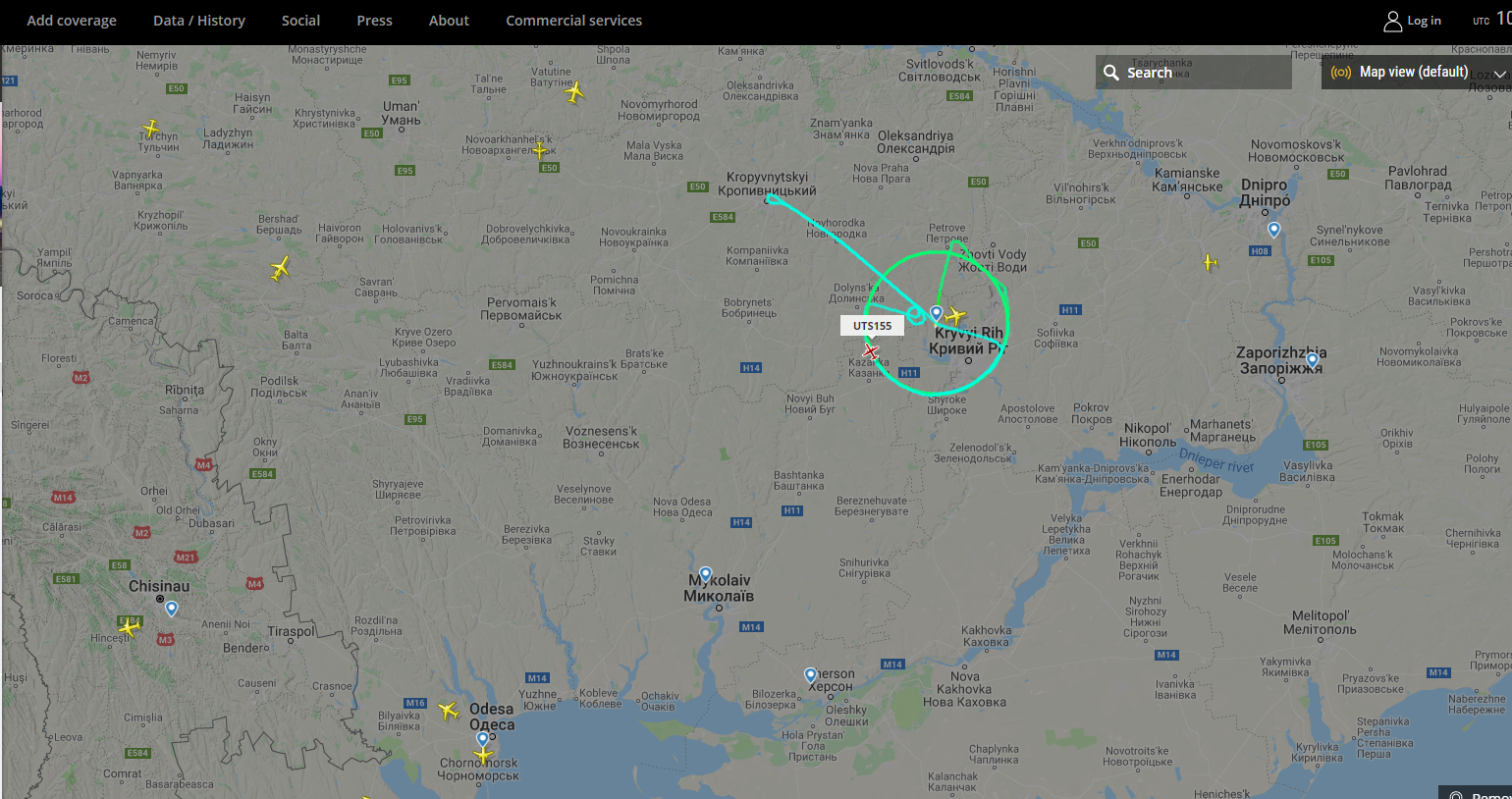
Task: Click the Dnipro airport pin marker
Action: [x=1273, y=230]
